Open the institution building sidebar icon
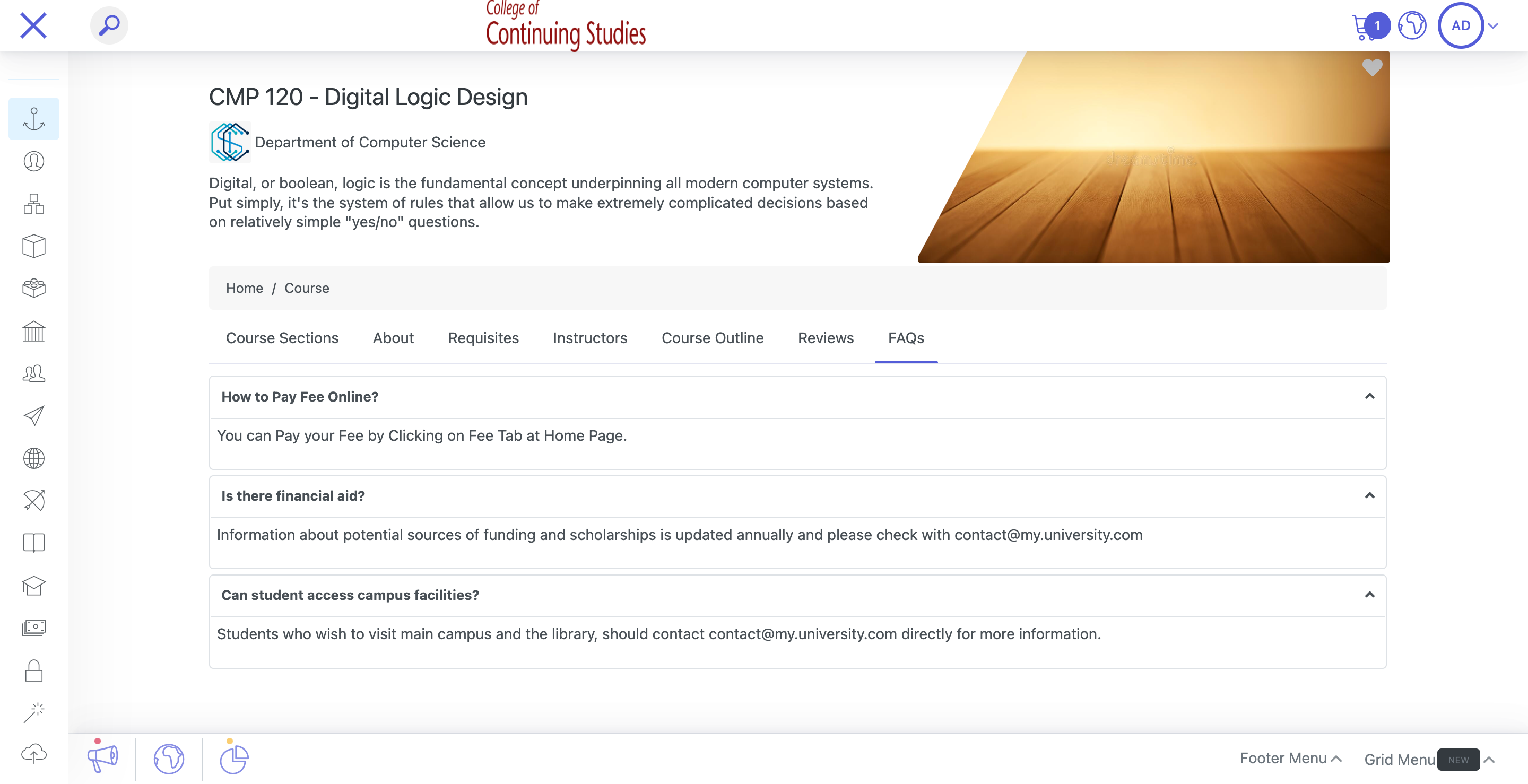Viewport: 1528px width, 784px height. pyautogui.click(x=34, y=331)
